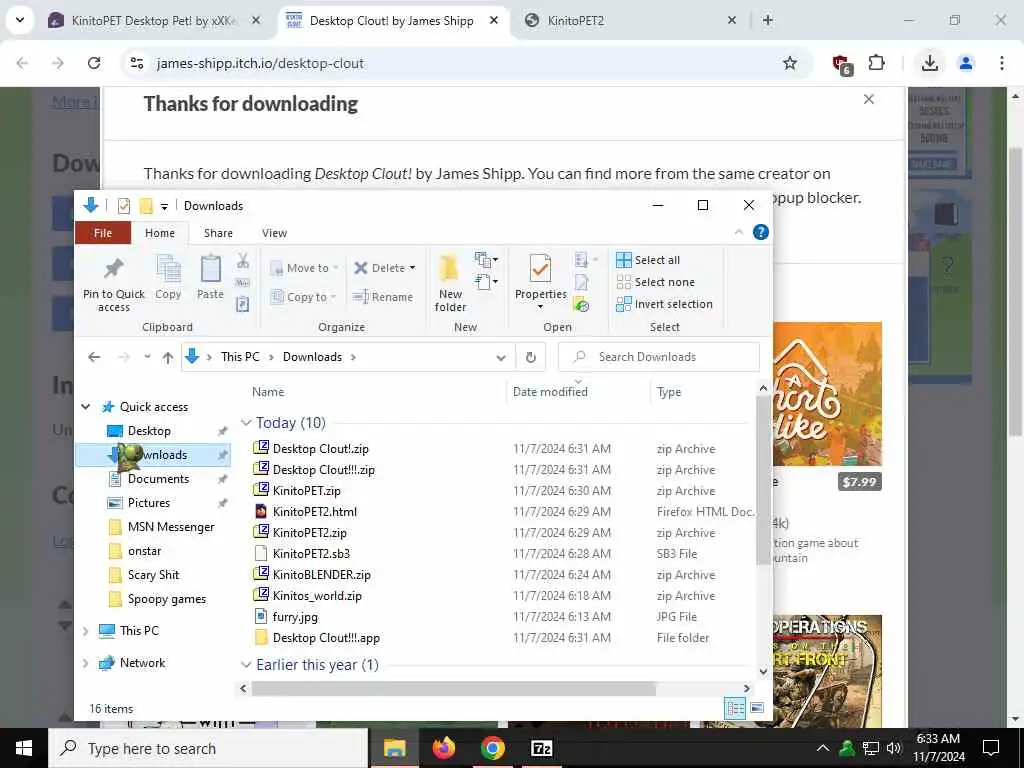This screenshot has width=1024, height=768.
Task: Select KinitoPET2.html file
Action: pyautogui.click(x=315, y=512)
